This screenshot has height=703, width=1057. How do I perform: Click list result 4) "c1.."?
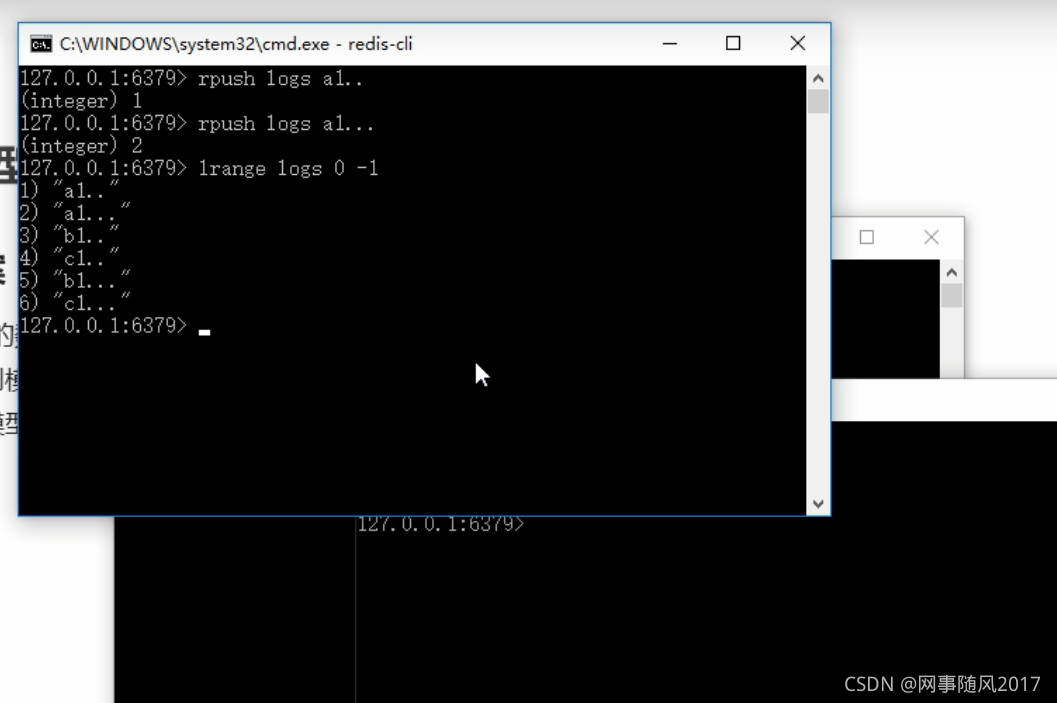pos(69,257)
